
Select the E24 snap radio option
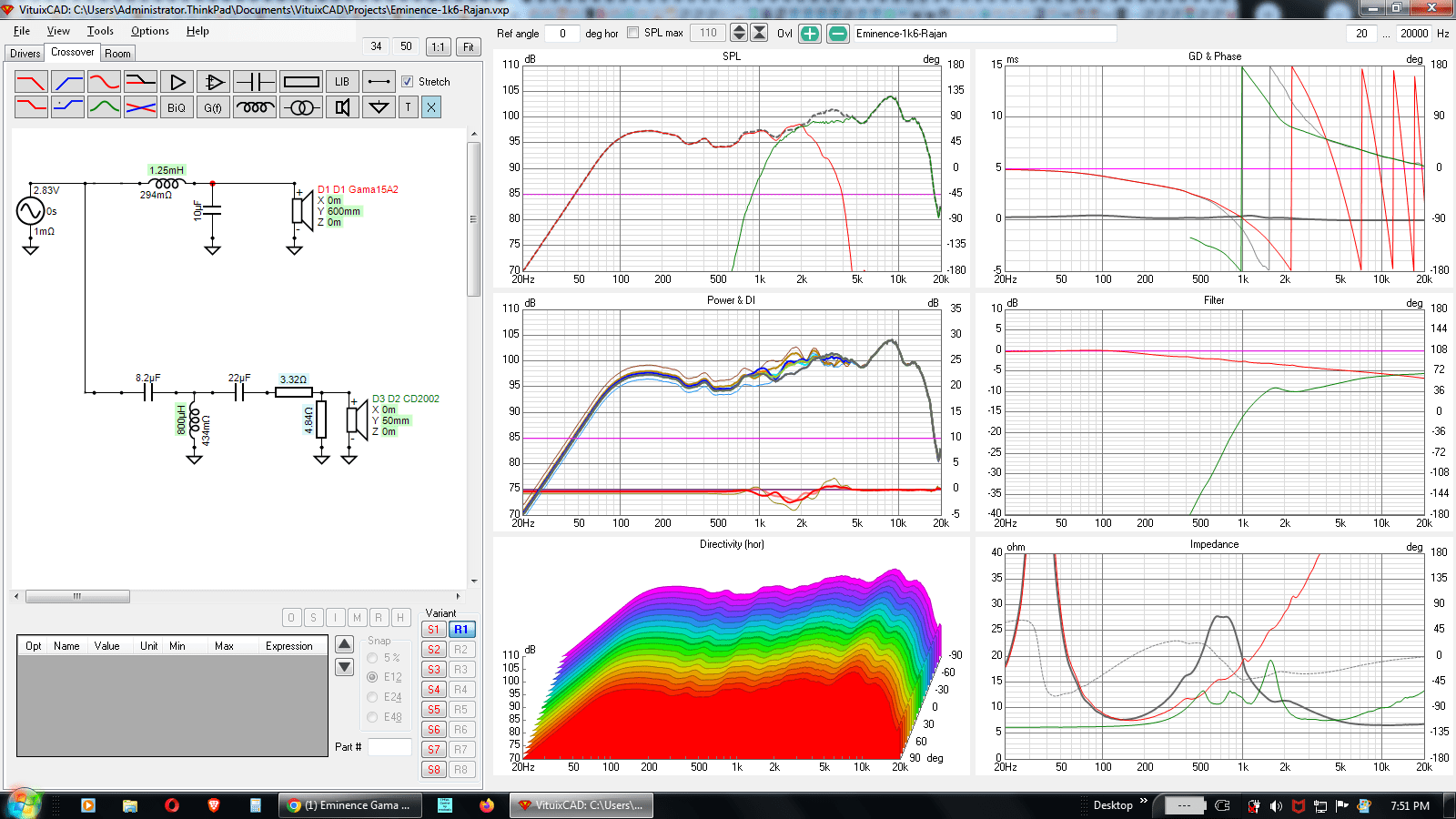[x=372, y=697]
